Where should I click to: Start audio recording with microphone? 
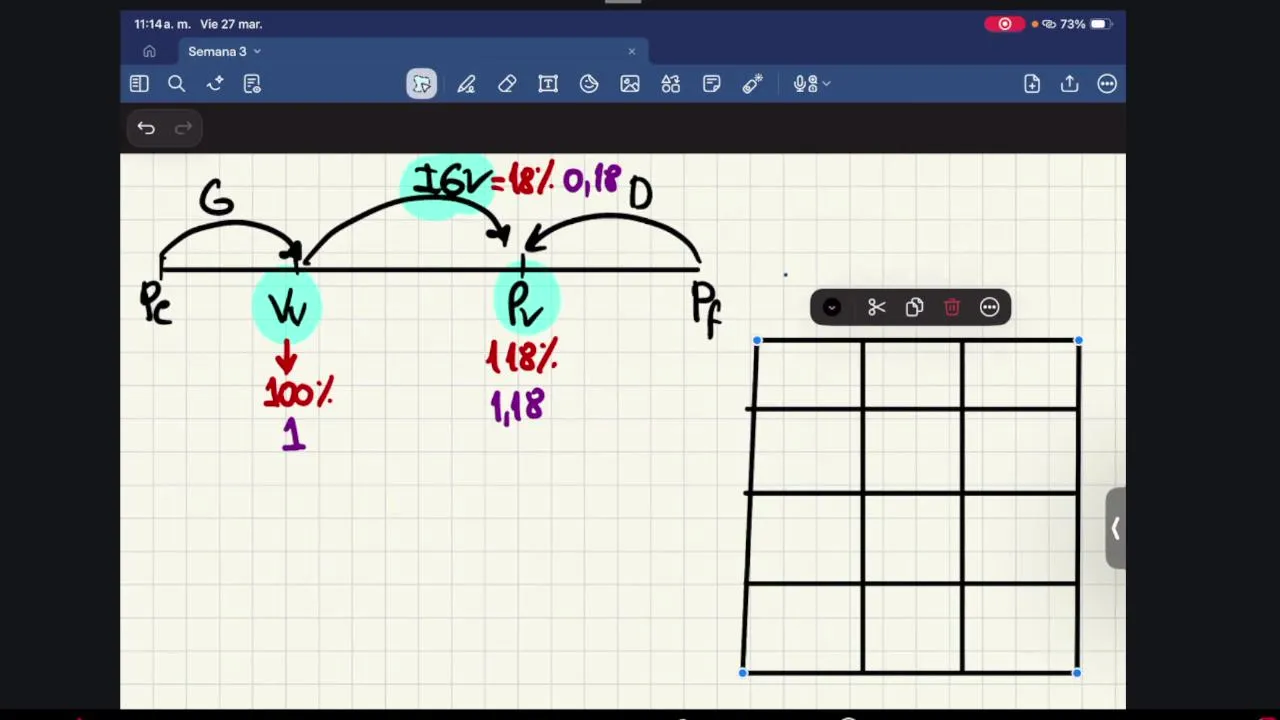point(806,84)
